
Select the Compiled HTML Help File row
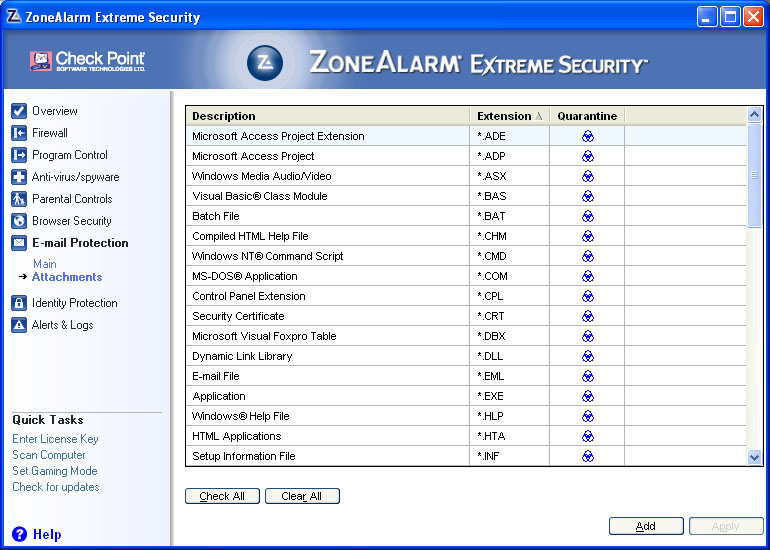point(467,236)
